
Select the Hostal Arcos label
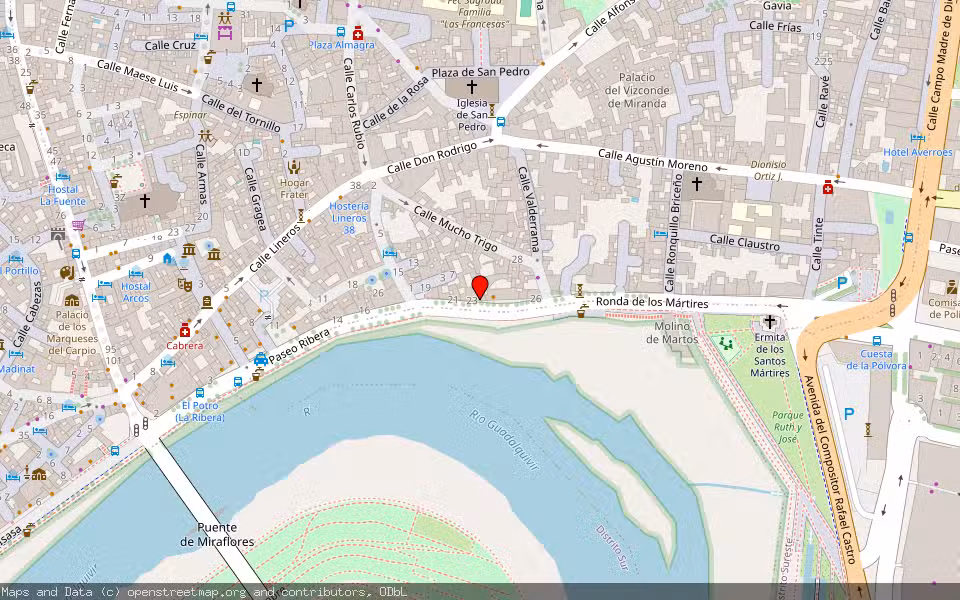point(135,292)
